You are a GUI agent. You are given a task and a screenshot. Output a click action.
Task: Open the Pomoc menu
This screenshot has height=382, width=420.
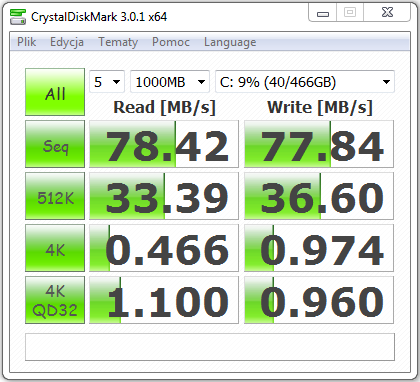171,42
